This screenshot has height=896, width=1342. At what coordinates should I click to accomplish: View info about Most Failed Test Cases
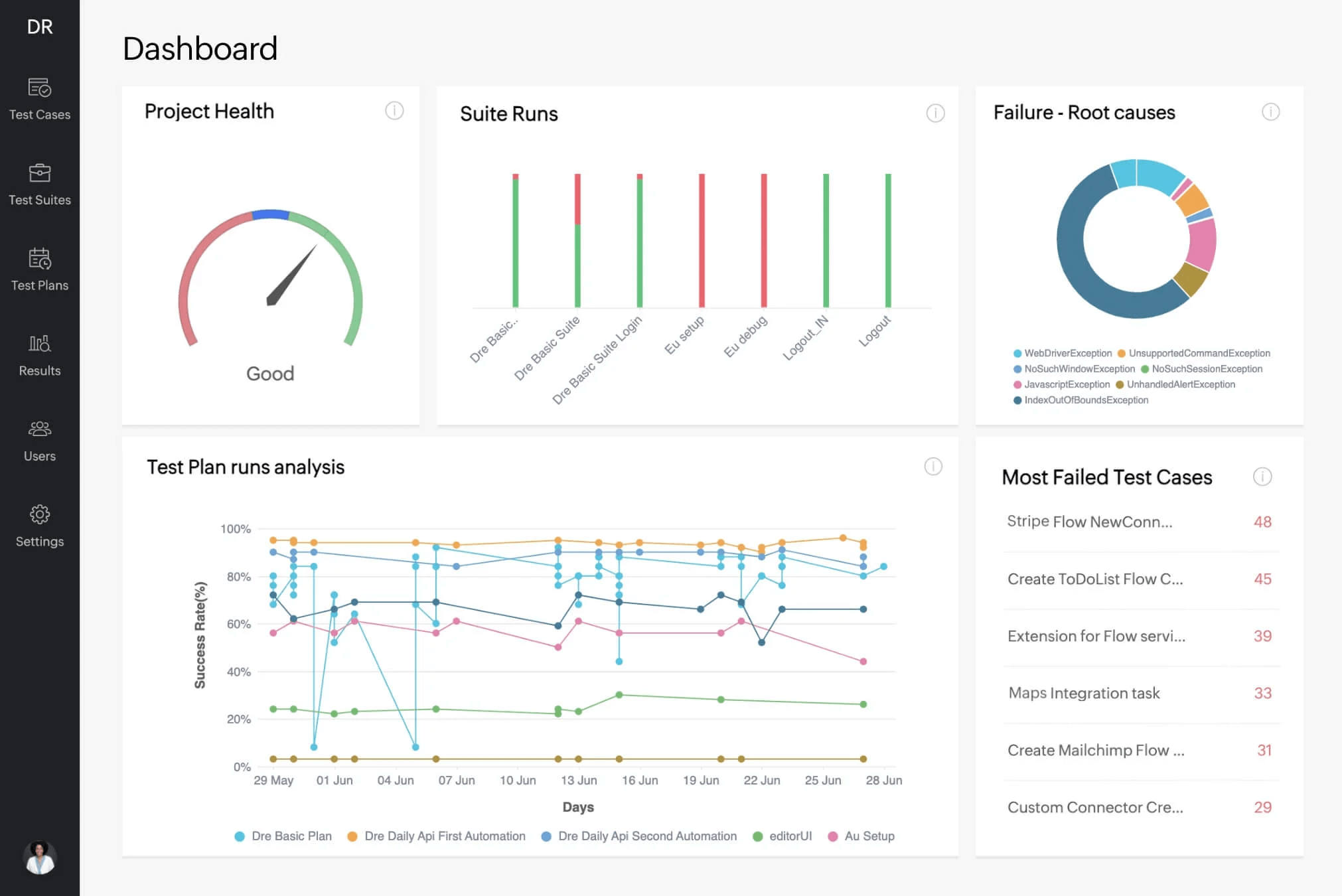coord(1262,477)
